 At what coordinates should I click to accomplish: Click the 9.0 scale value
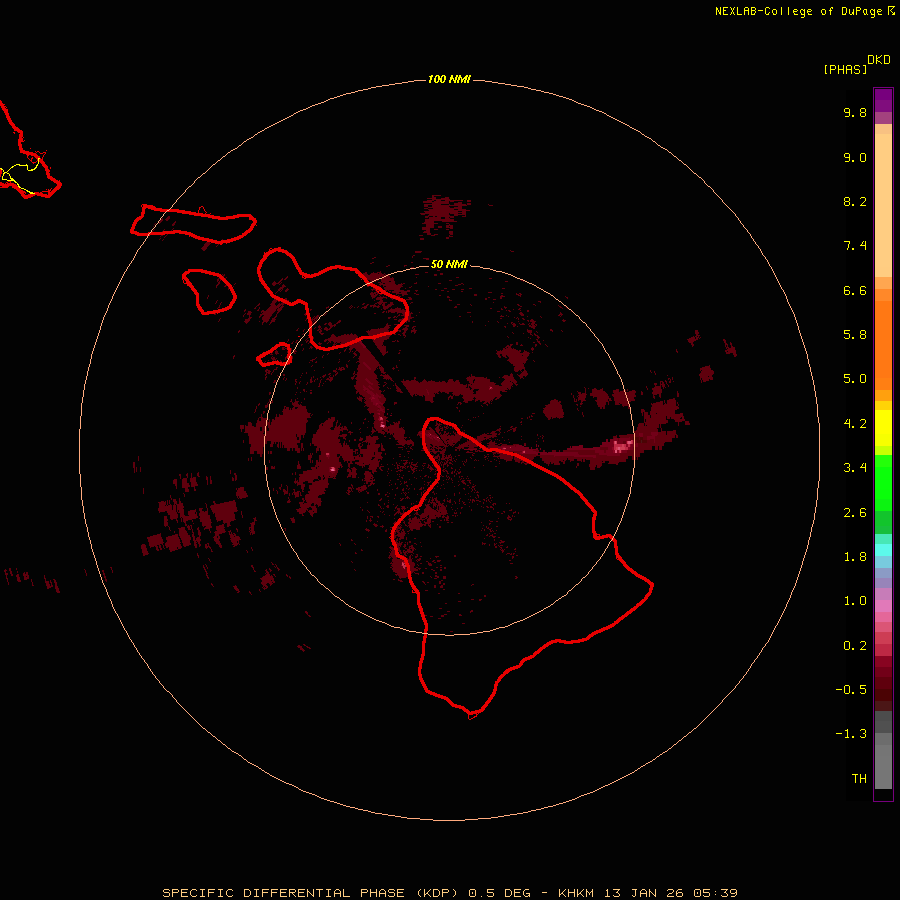pyautogui.click(x=855, y=157)
